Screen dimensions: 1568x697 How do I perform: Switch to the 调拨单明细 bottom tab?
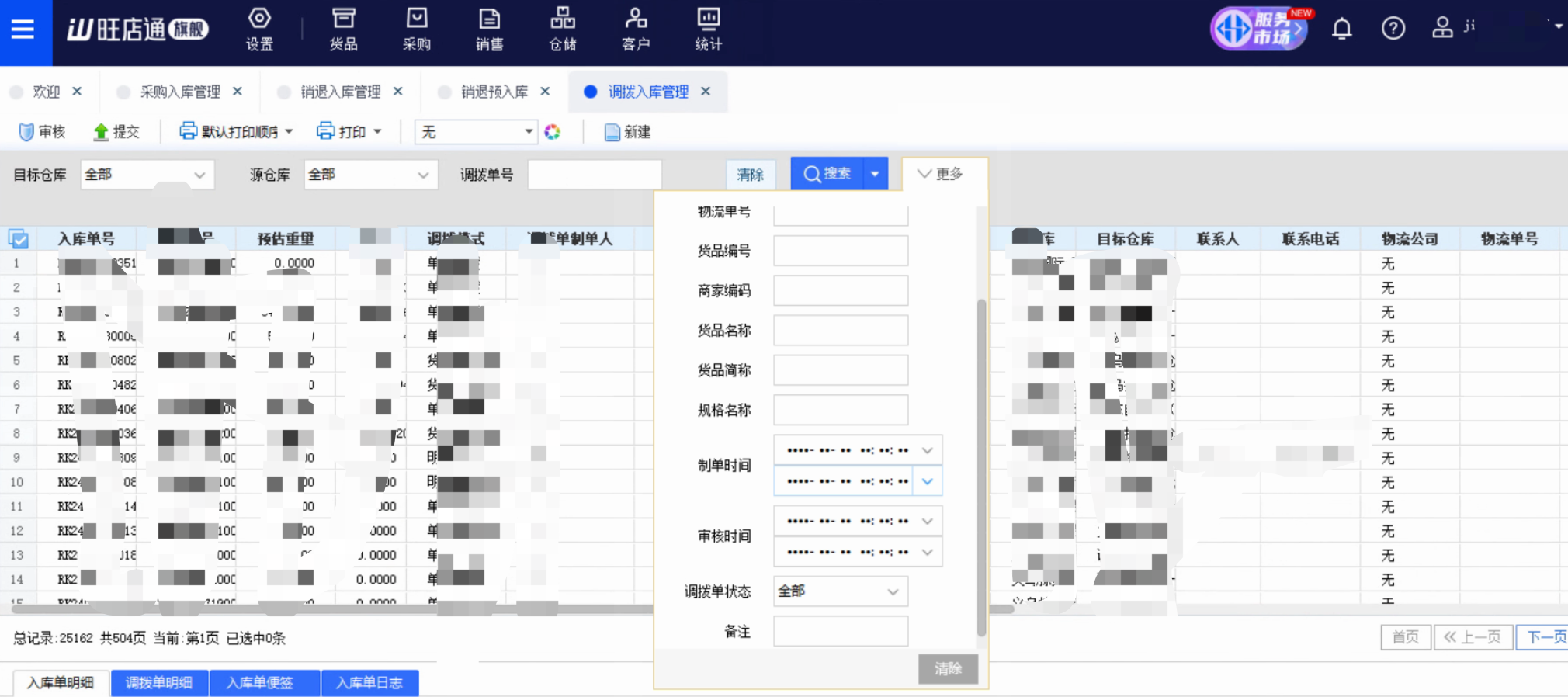click(x=159, y=682)
